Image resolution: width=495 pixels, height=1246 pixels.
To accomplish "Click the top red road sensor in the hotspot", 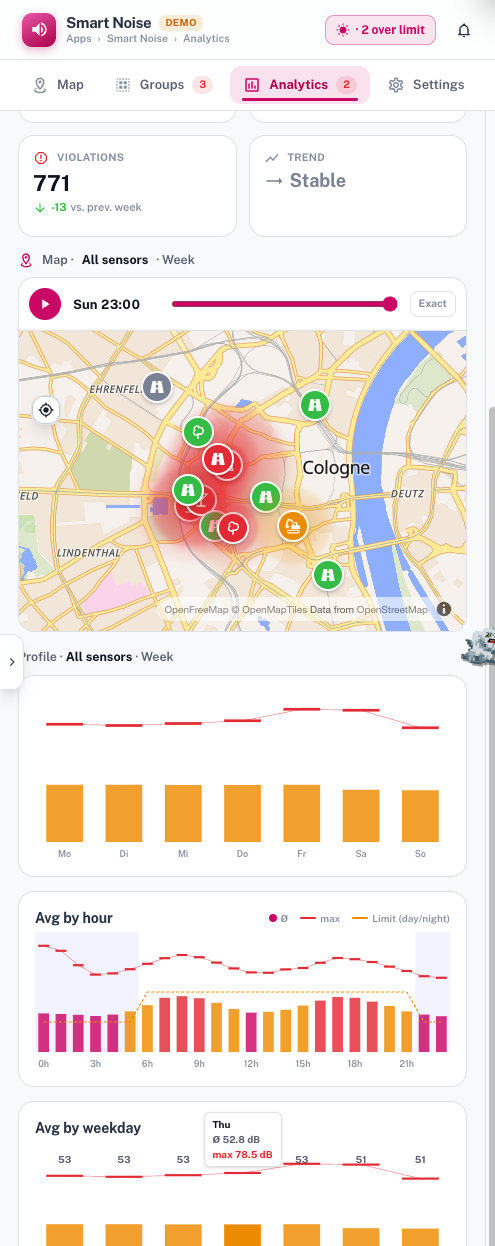I will click(218, 460).
